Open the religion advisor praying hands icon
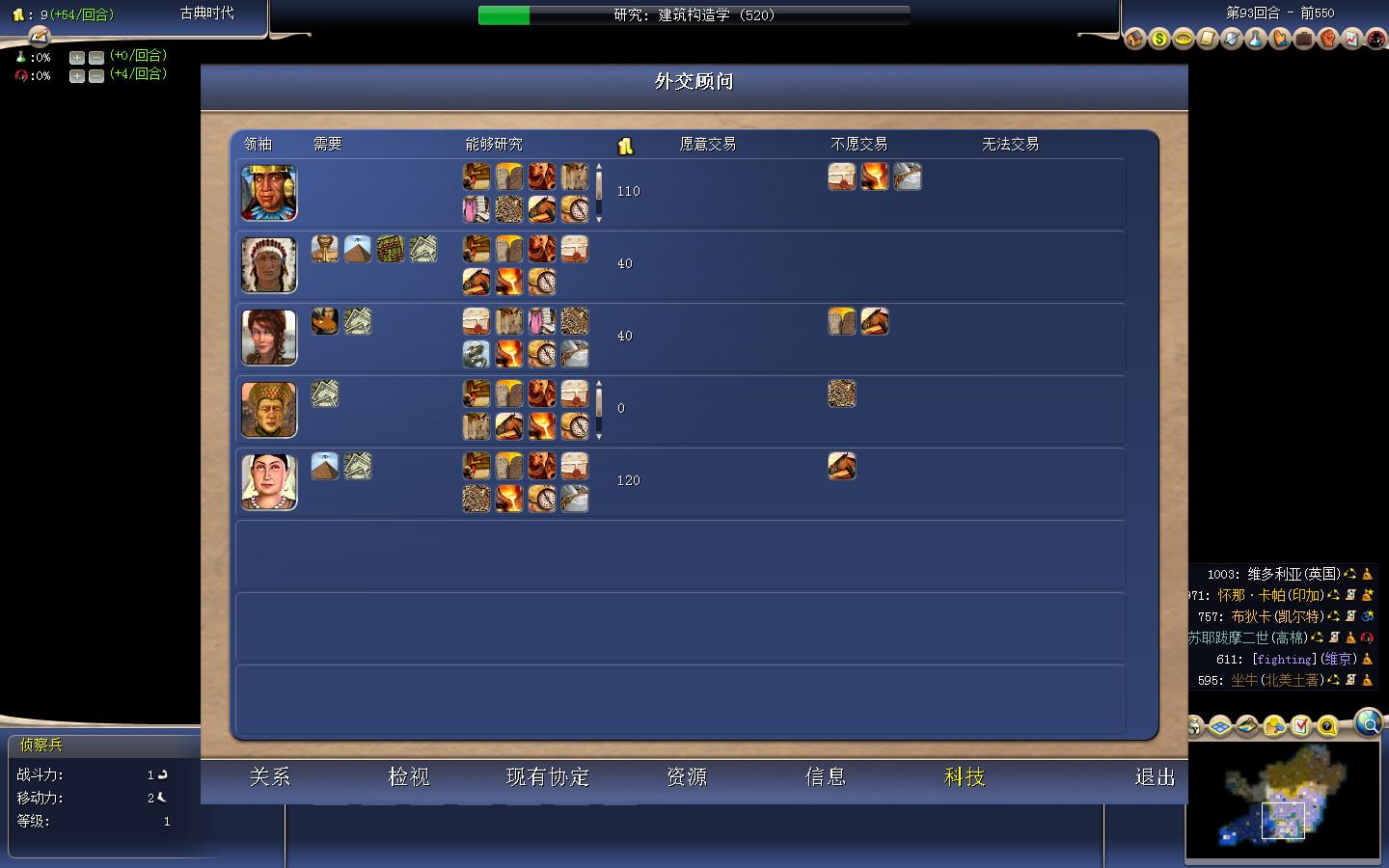Viewport: 1389px width, 868px height. (1279, 40)
